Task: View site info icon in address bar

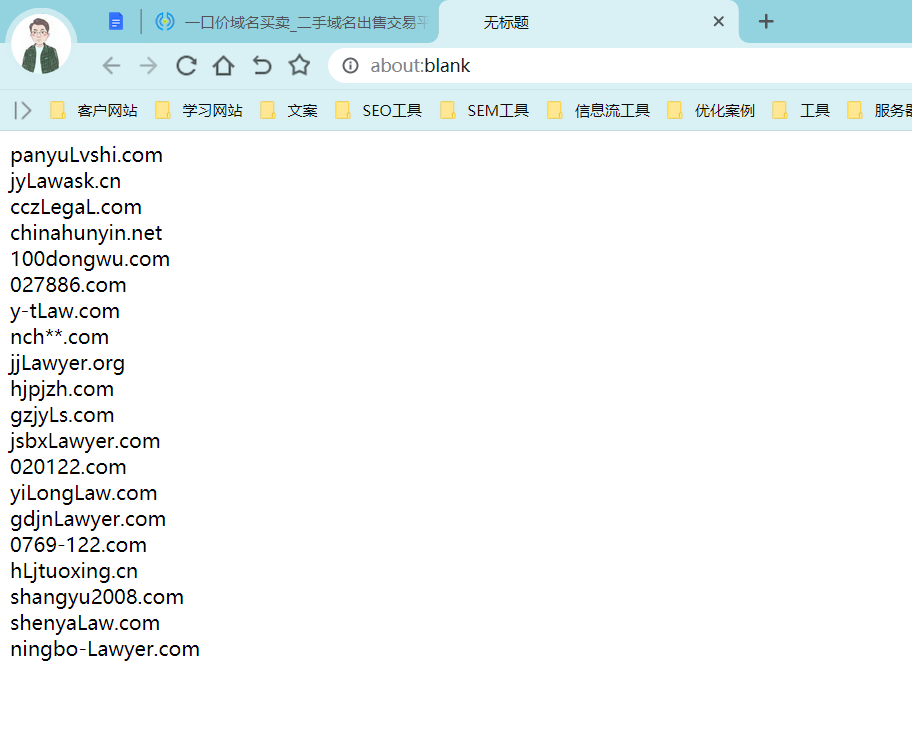Action: click(x=350, y=66)
